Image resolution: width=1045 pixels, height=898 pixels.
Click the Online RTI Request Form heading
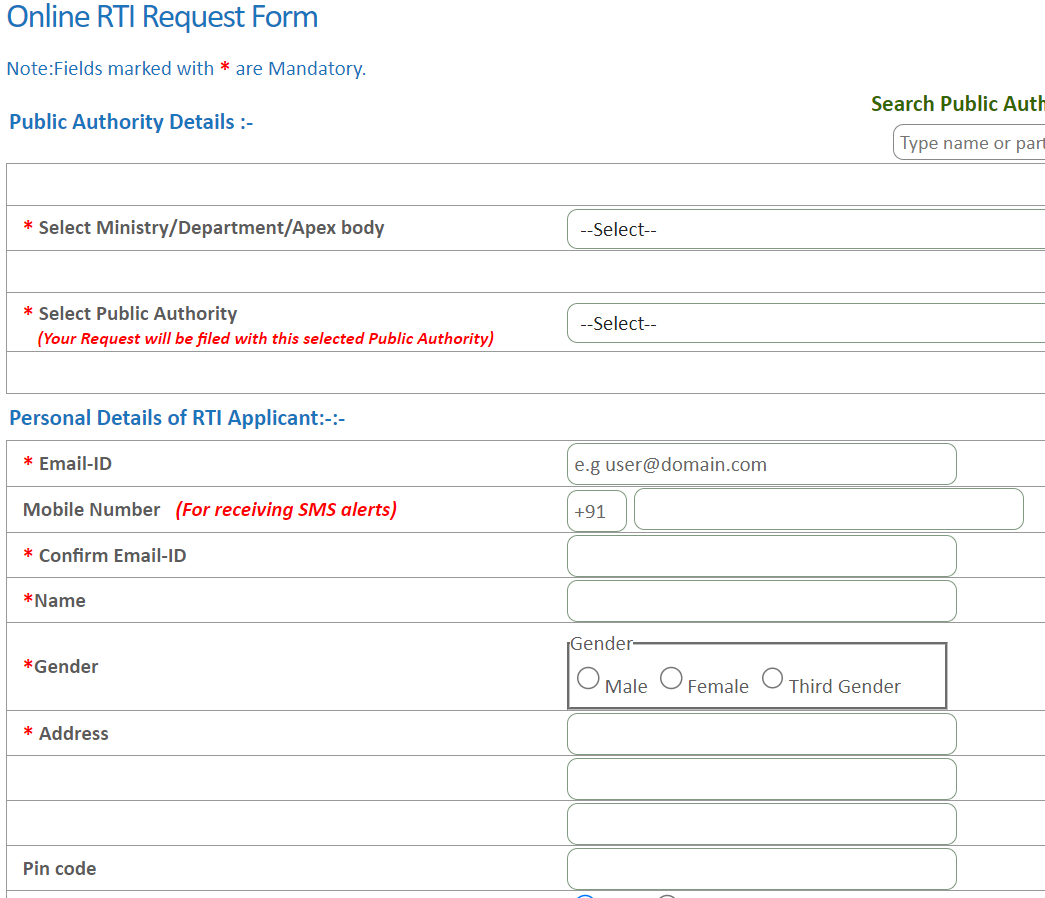[x=162, y=17]
